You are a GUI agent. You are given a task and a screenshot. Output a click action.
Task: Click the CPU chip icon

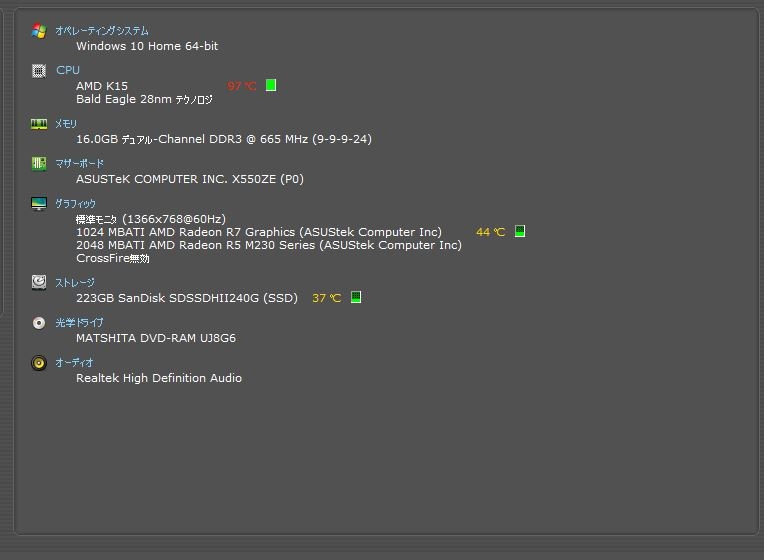39,71
